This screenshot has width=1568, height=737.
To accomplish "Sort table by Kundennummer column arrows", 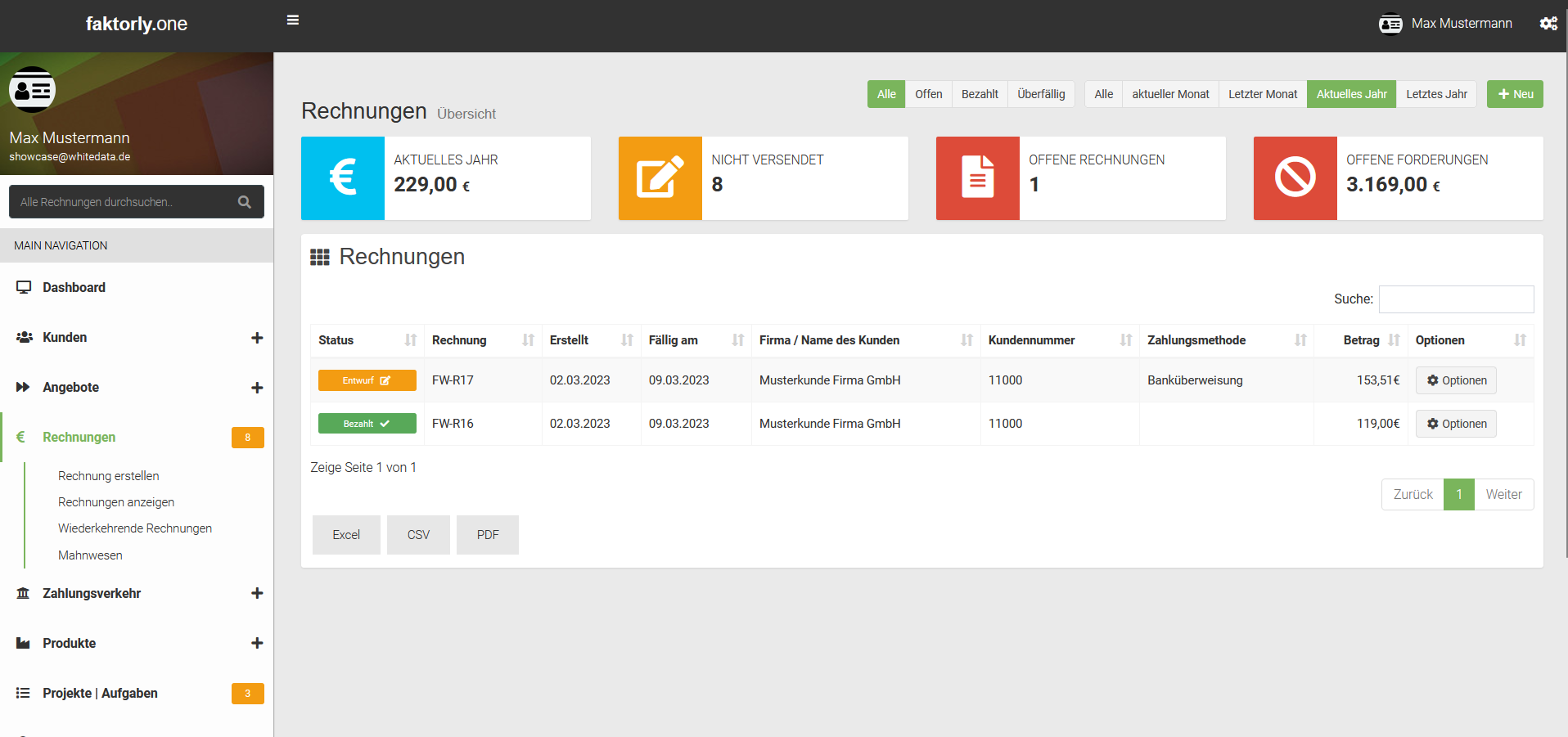I will (1126, 340).
